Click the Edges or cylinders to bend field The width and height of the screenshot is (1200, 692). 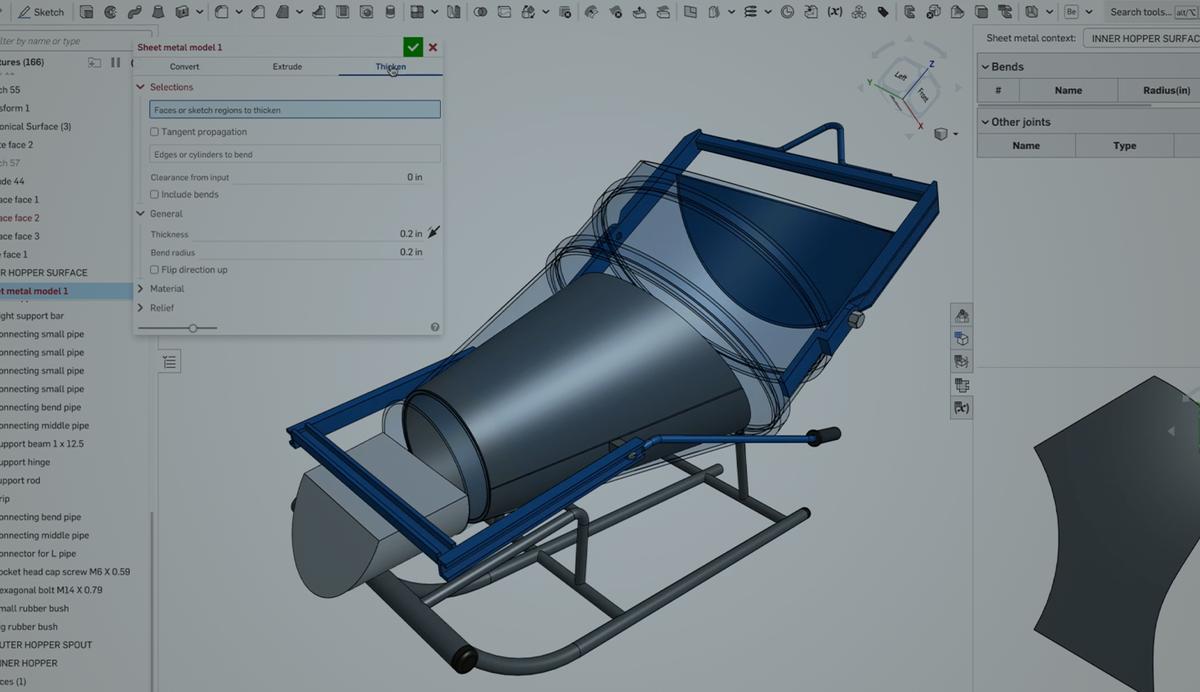pos(294,153)
